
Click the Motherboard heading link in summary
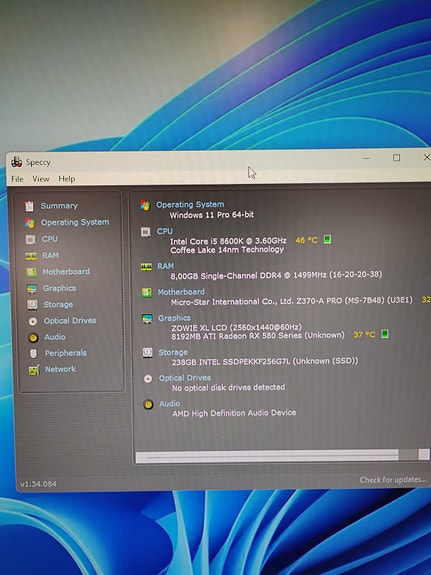[x=181, y=292]
